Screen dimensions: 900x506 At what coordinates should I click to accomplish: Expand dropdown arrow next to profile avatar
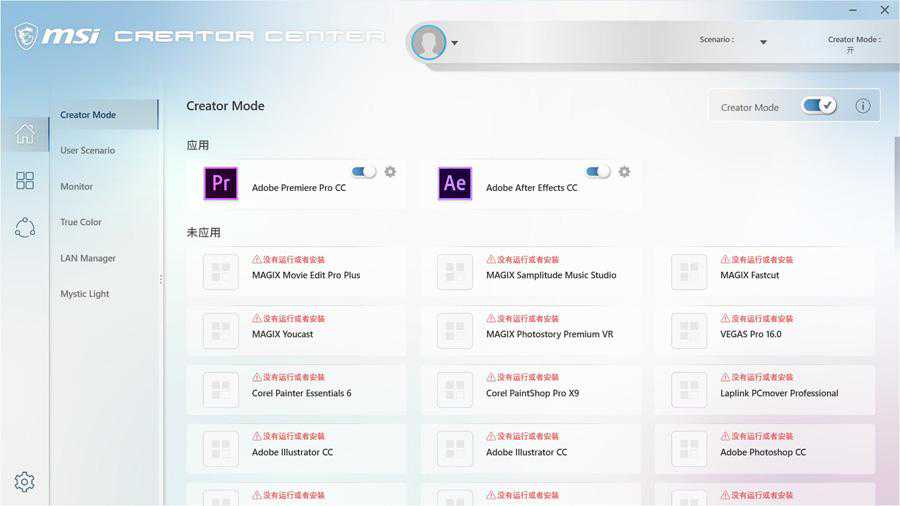455,43
